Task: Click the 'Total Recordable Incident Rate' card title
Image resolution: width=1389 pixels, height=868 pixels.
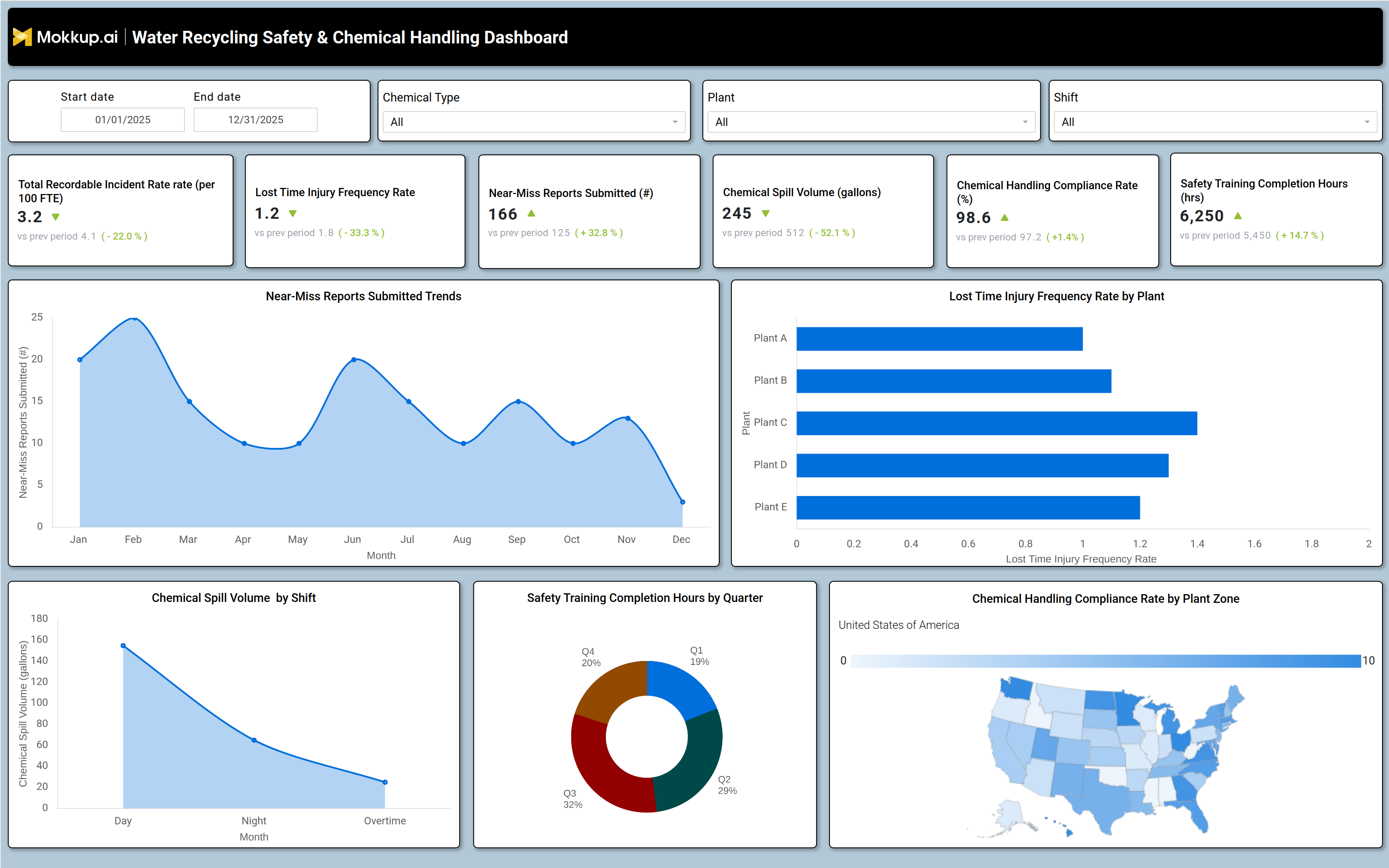Action: 116,191
